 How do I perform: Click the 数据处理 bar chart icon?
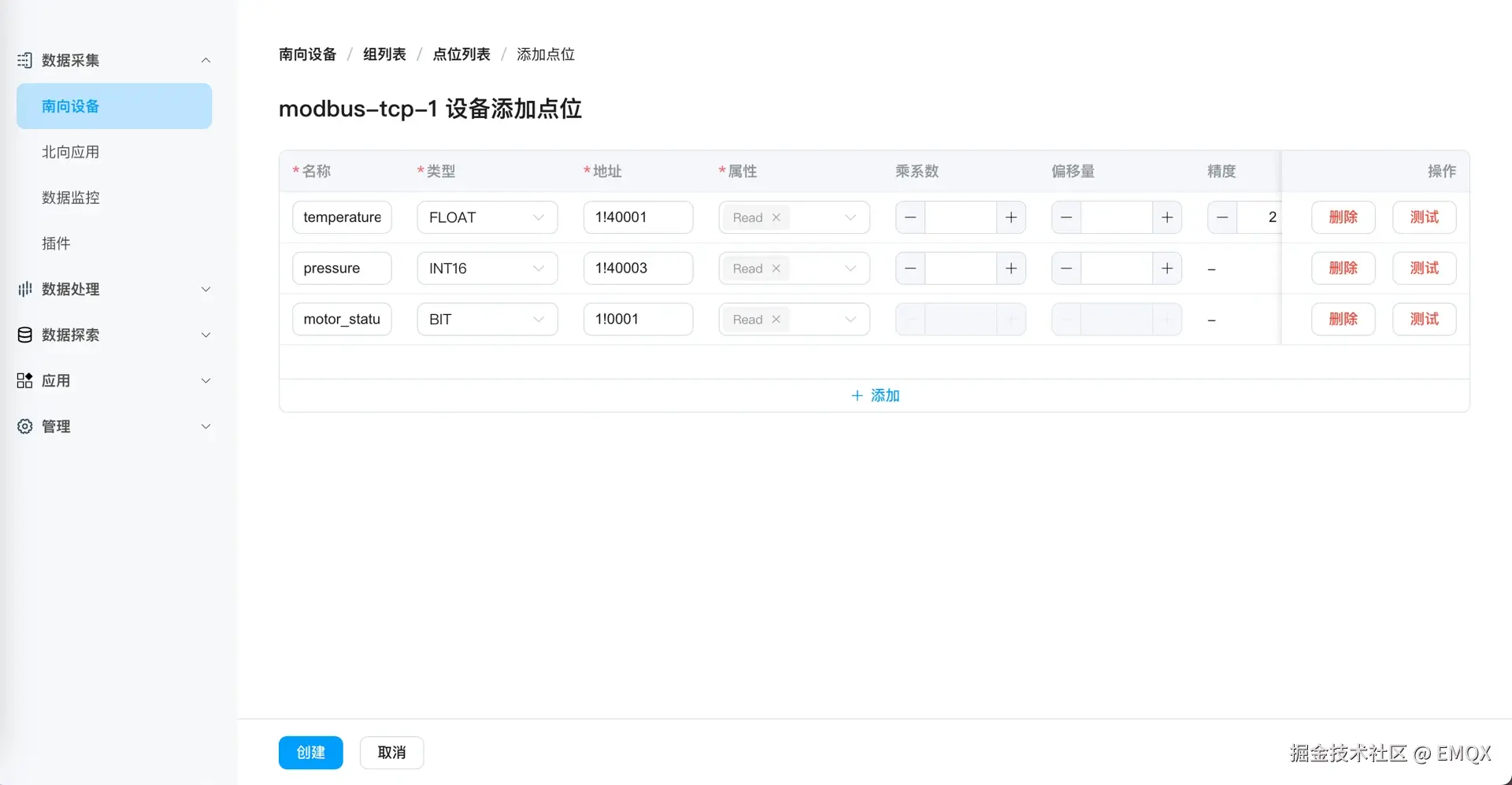(24, 289)
